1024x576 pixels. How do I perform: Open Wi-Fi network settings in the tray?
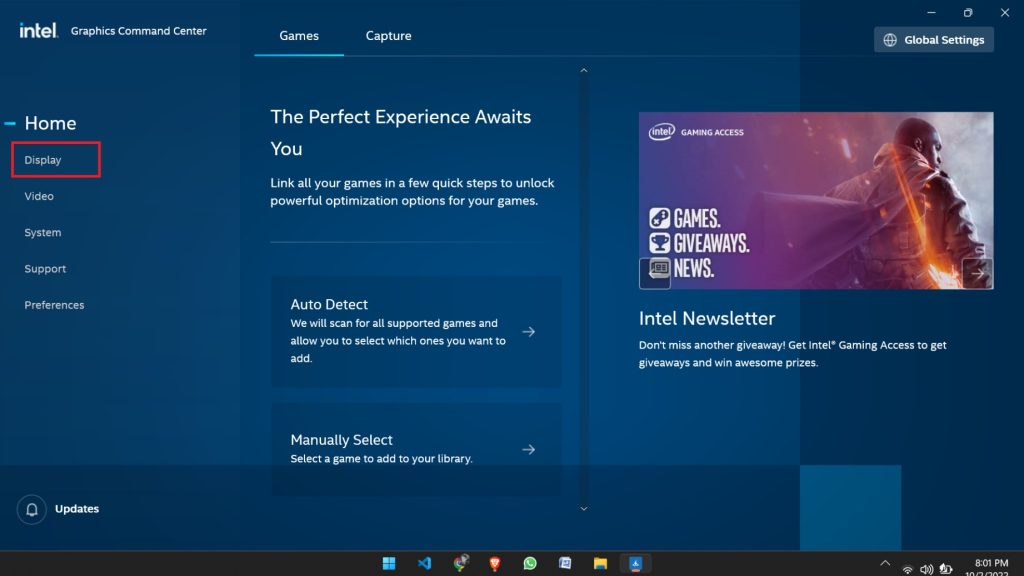[x=907, y=569]
